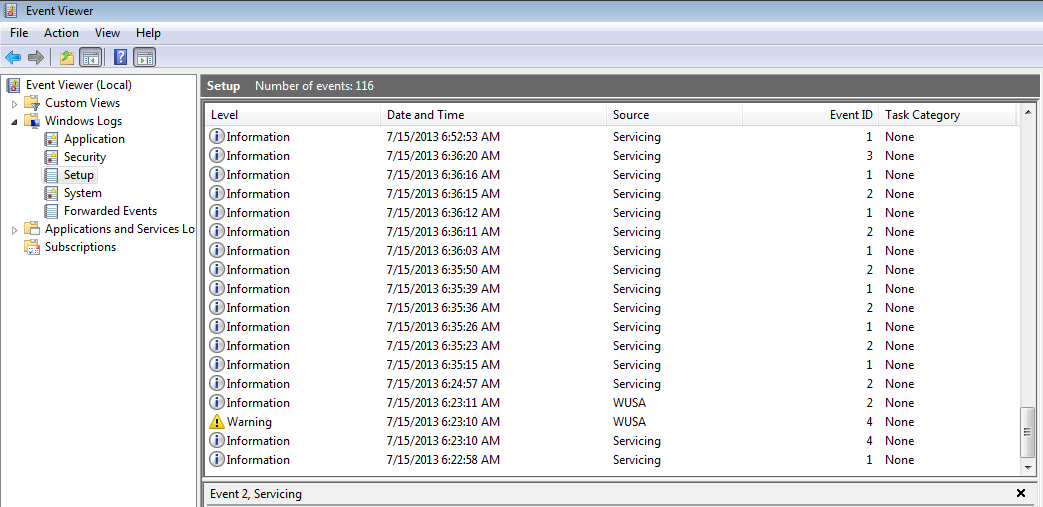Click Event ID 3 cell
The width and height of the screenshot is (1043, 507).
(x=867, y=156)
